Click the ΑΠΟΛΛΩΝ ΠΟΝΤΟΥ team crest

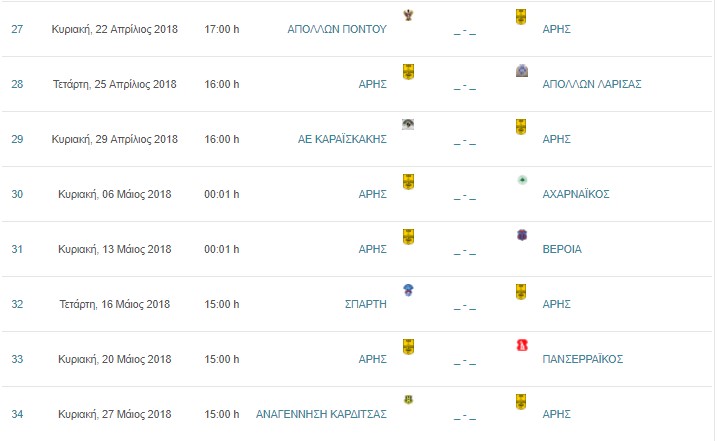(x=408, y=15)
